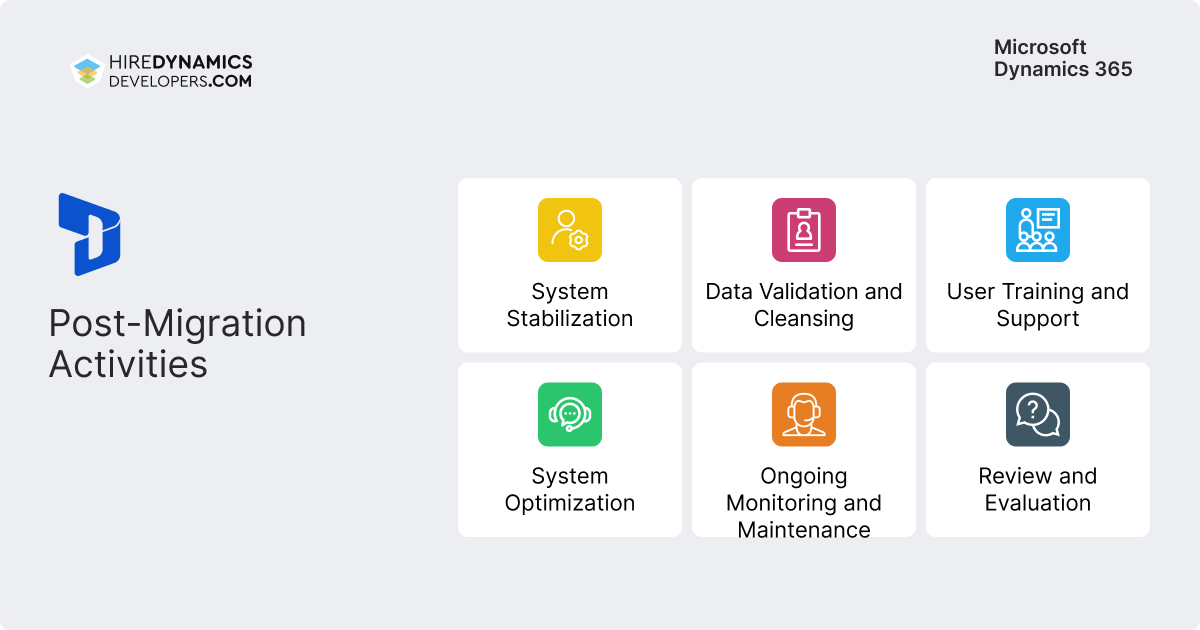Click the Post-Migration Activities heading

click(x=177, y=343)
